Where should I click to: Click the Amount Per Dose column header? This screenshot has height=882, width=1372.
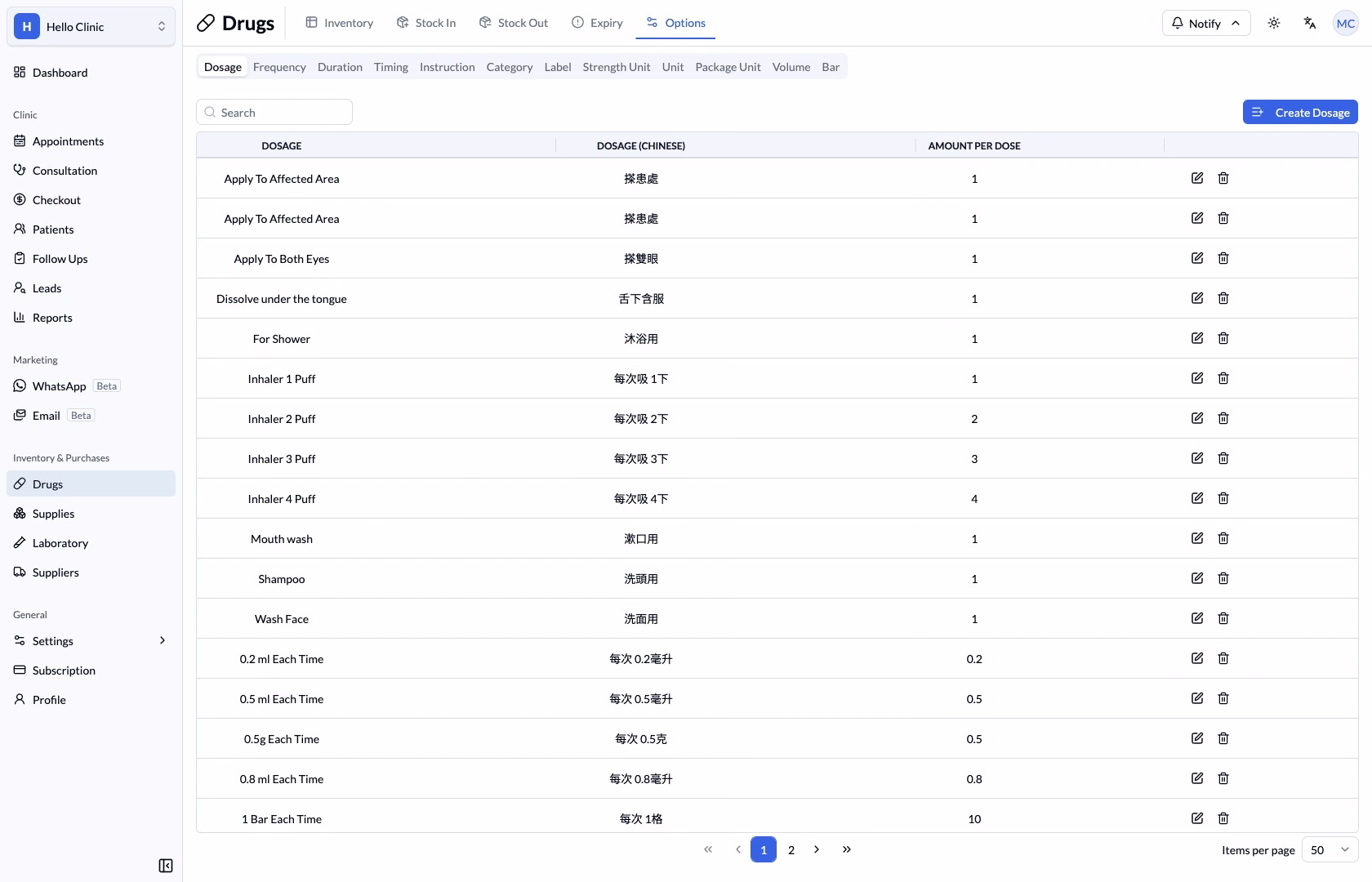[974, 145]
